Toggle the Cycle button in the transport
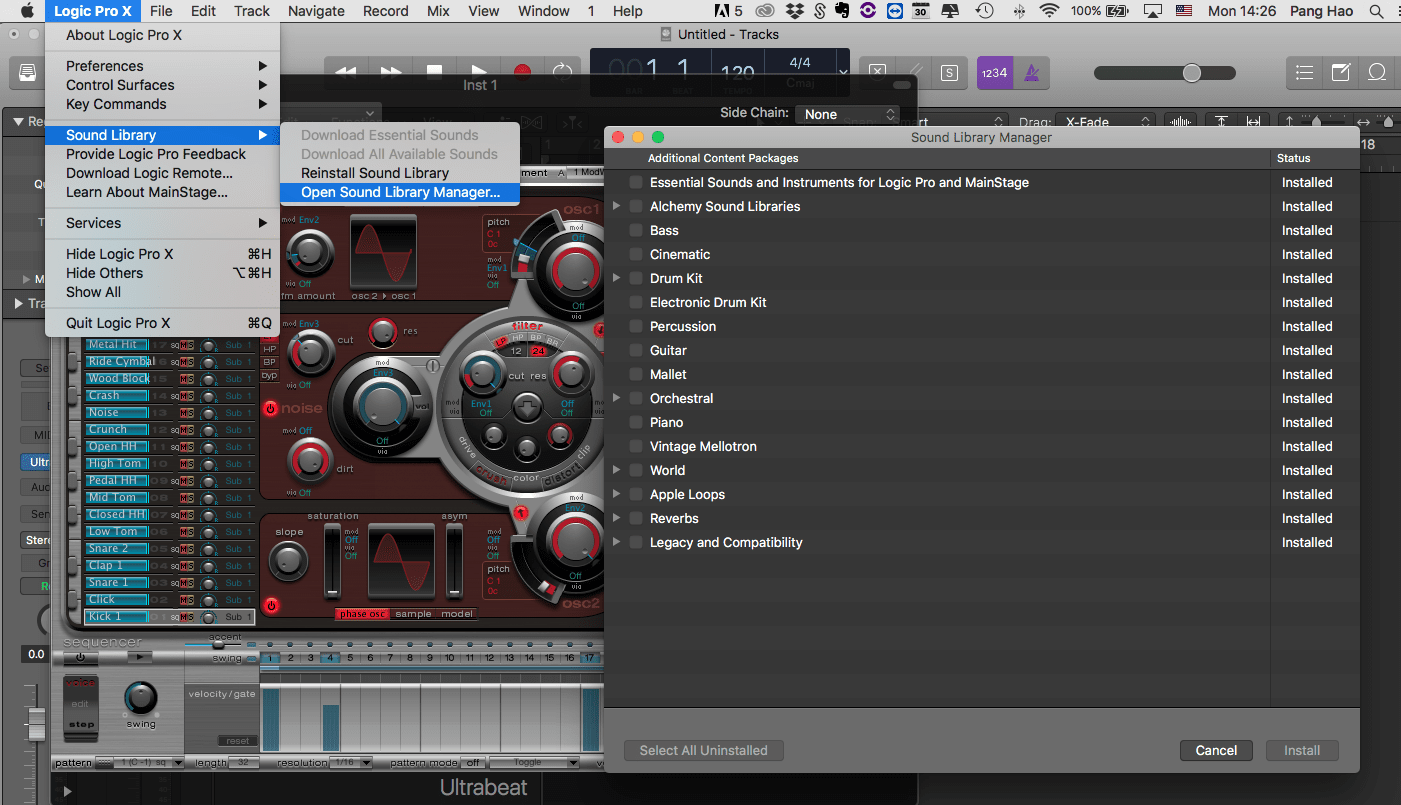 pos(563,72)
